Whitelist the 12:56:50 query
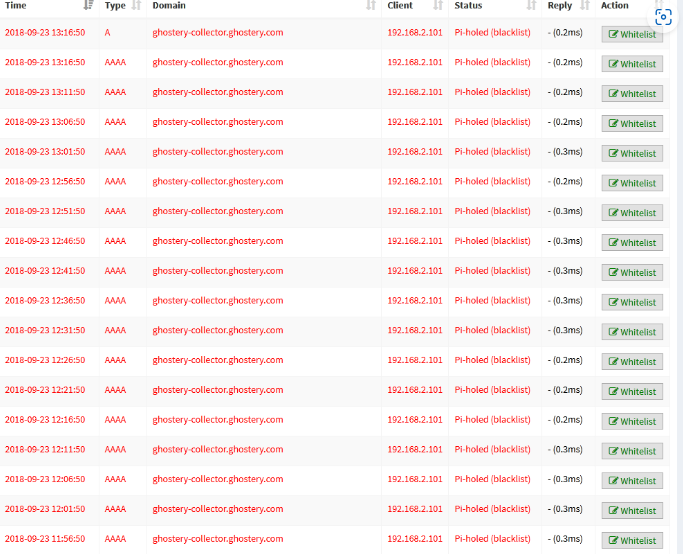The image size is (683, 554). coord(632,183)
